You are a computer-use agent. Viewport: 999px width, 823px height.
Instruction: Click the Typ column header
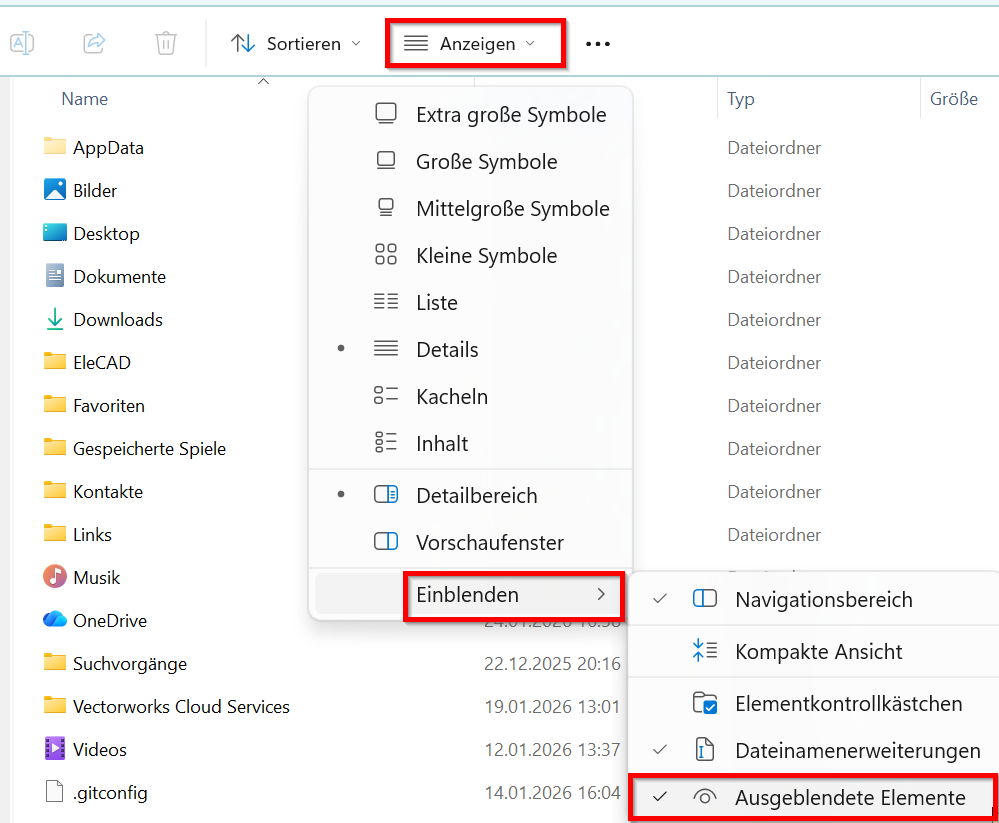pos(741,100)
